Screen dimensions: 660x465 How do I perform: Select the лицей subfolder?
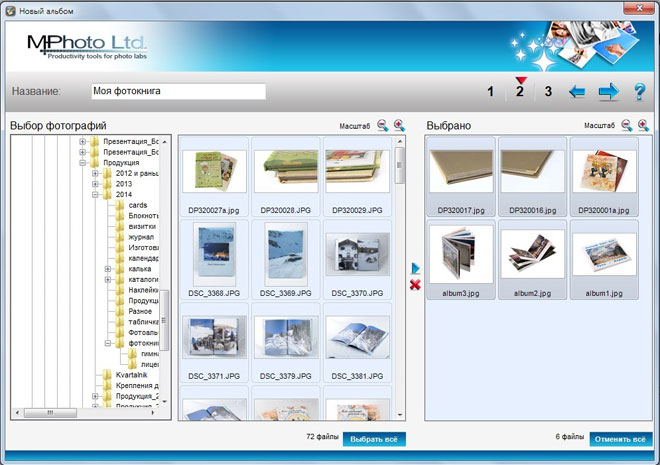click(150, 364)
